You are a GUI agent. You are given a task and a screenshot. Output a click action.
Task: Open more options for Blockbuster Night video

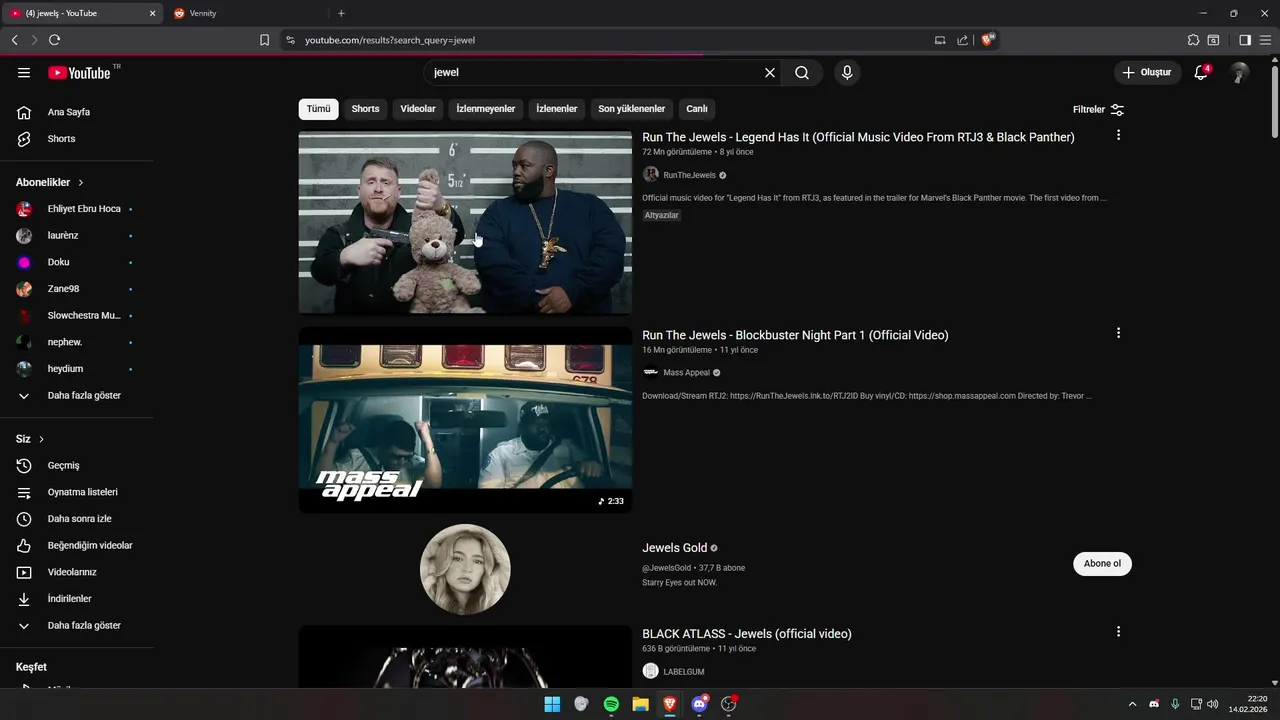tap(1118, 333)
